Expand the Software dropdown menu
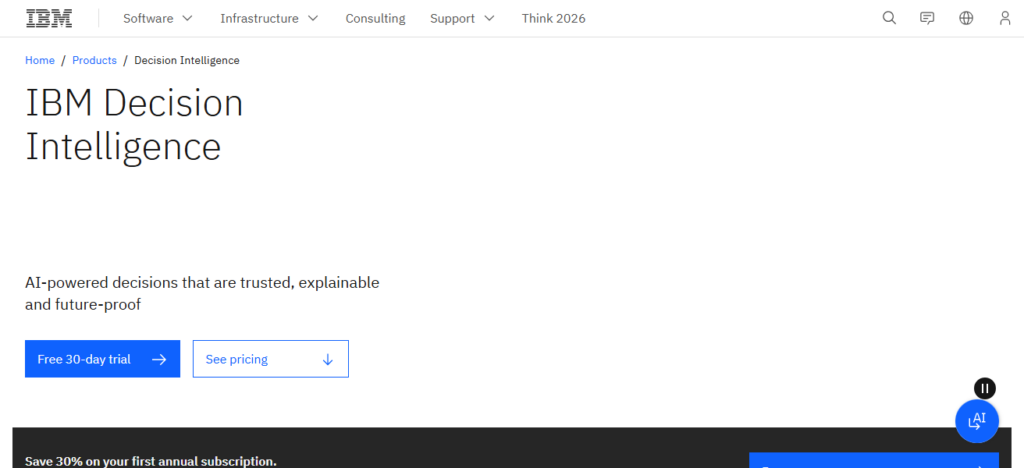 tap(158, 18)
